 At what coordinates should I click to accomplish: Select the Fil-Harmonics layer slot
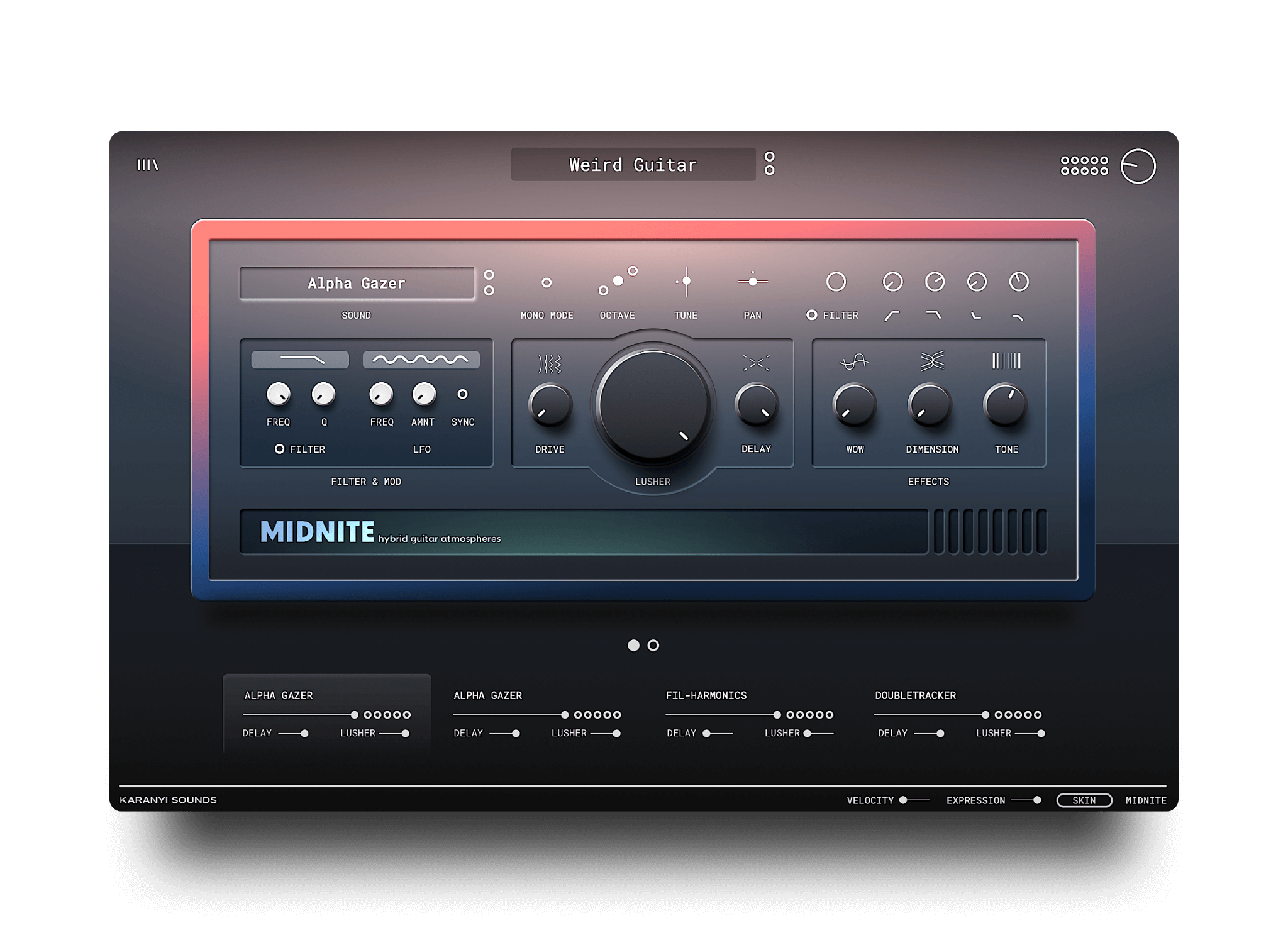point(706,695)
